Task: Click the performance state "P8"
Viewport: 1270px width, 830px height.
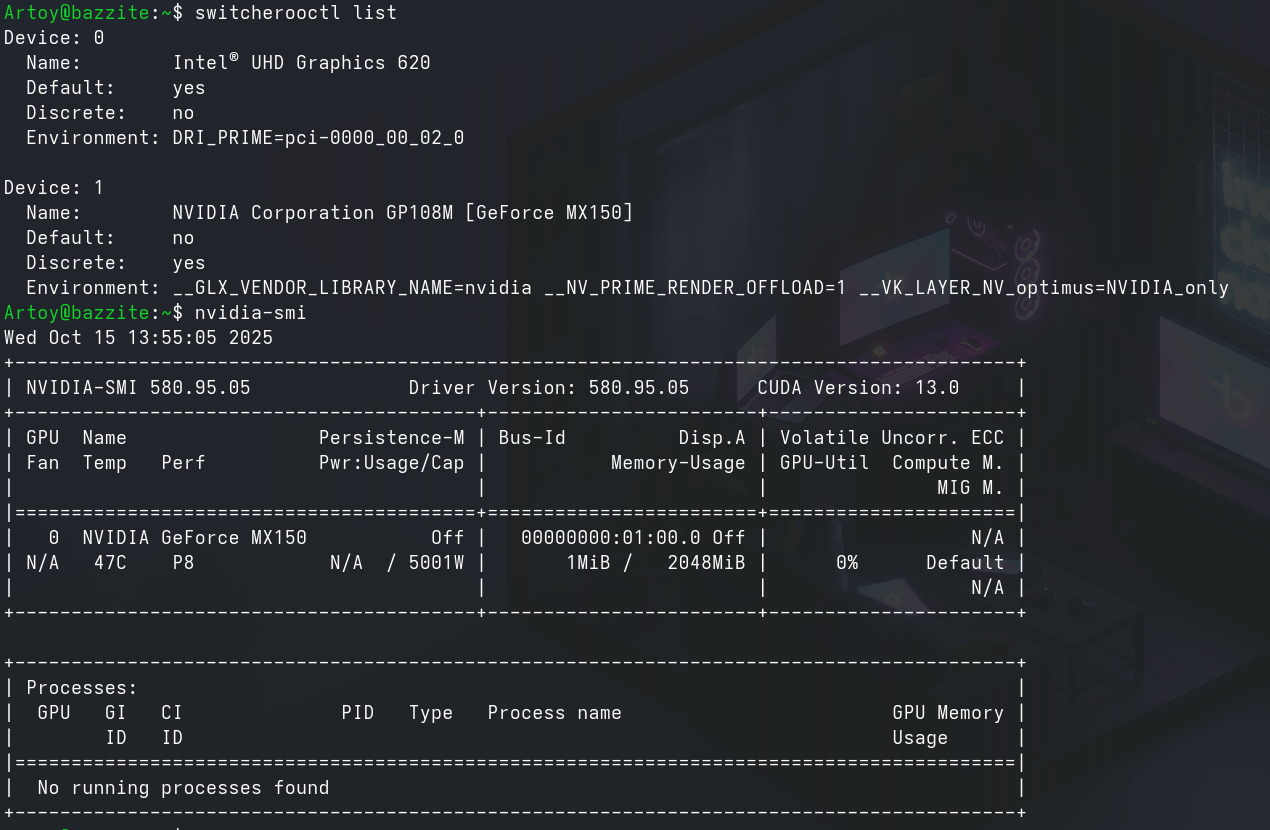Action: [x=183, y=563]
